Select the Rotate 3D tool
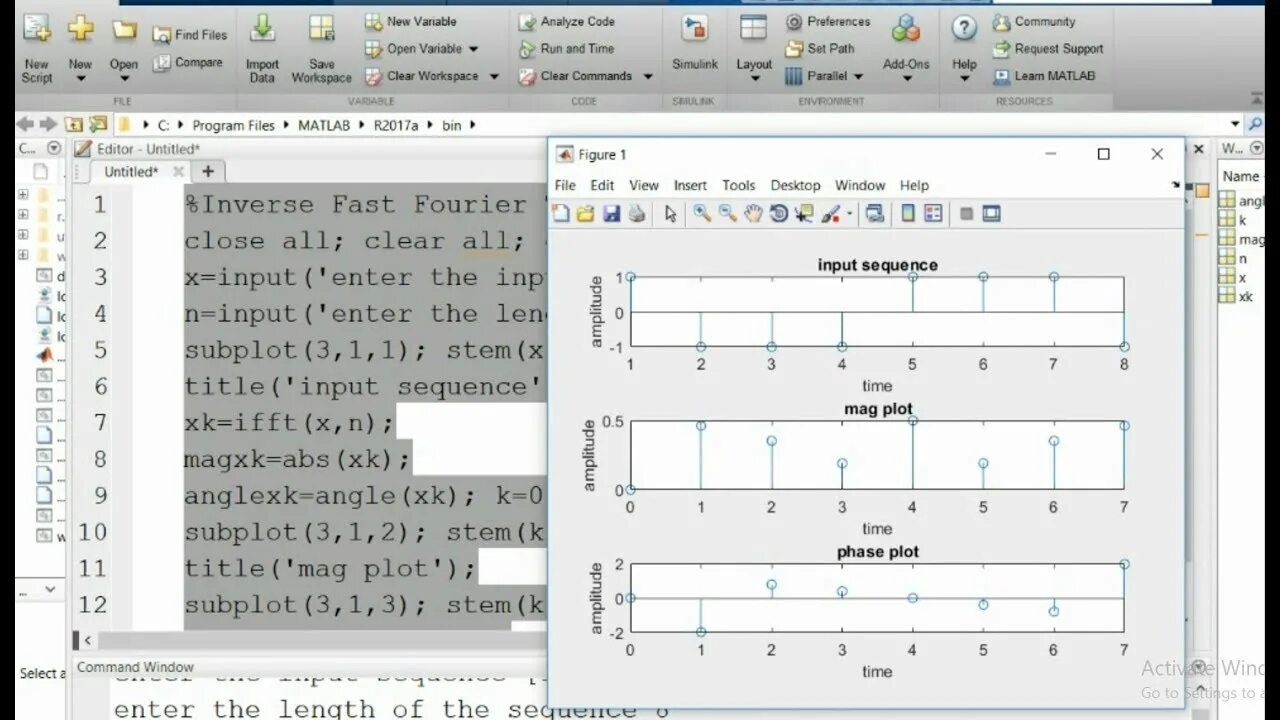Viewport: 1280px width, 720px height. click(778, 213)
